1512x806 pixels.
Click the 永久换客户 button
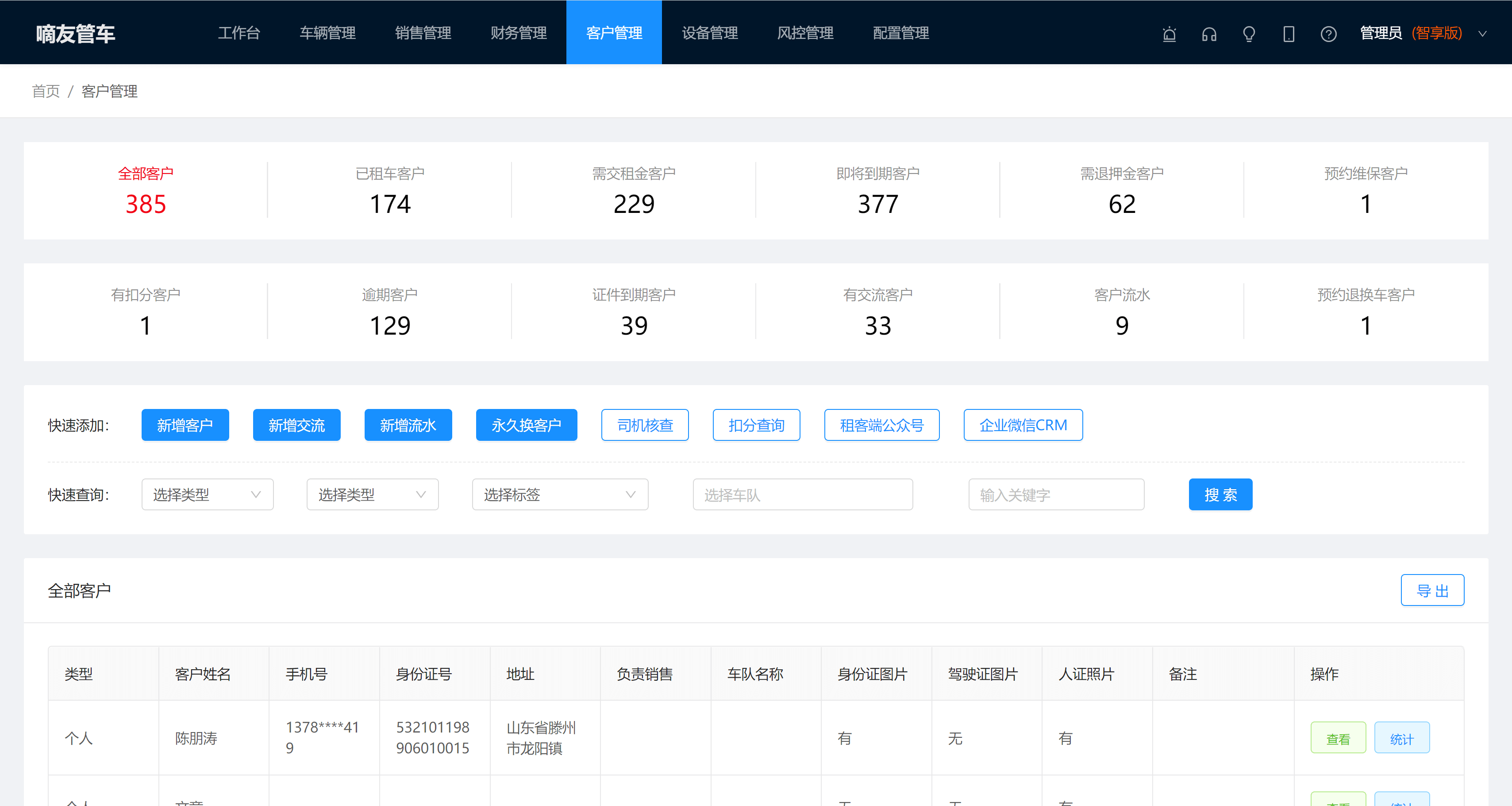point(527,425)
